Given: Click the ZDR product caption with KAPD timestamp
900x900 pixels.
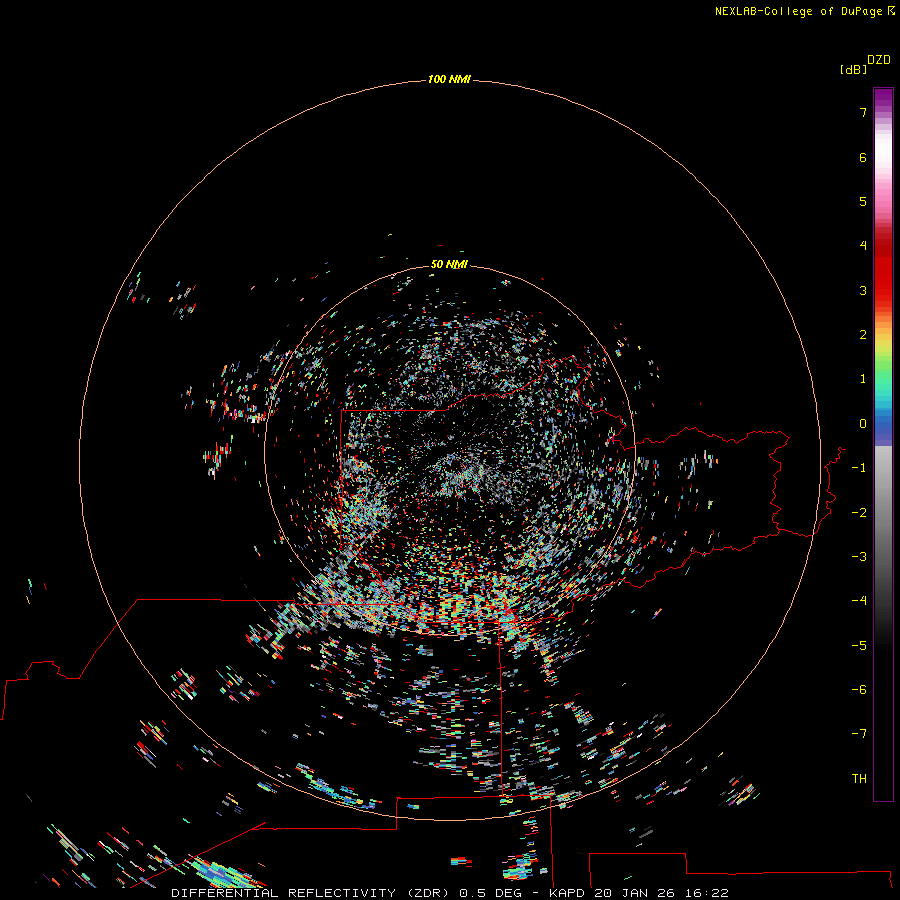Looking at the screenshot, I should [x=450, y=893].
